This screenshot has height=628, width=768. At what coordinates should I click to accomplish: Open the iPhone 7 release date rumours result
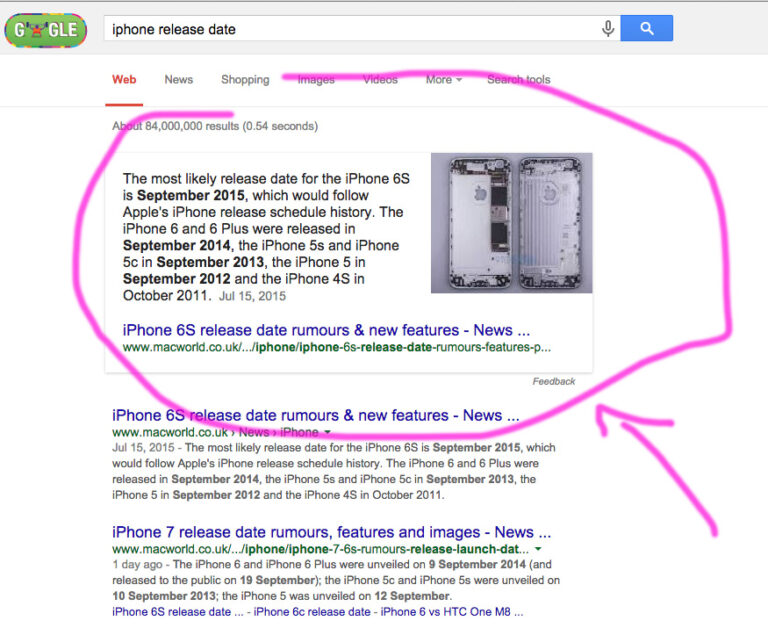[x=332, y=532]
